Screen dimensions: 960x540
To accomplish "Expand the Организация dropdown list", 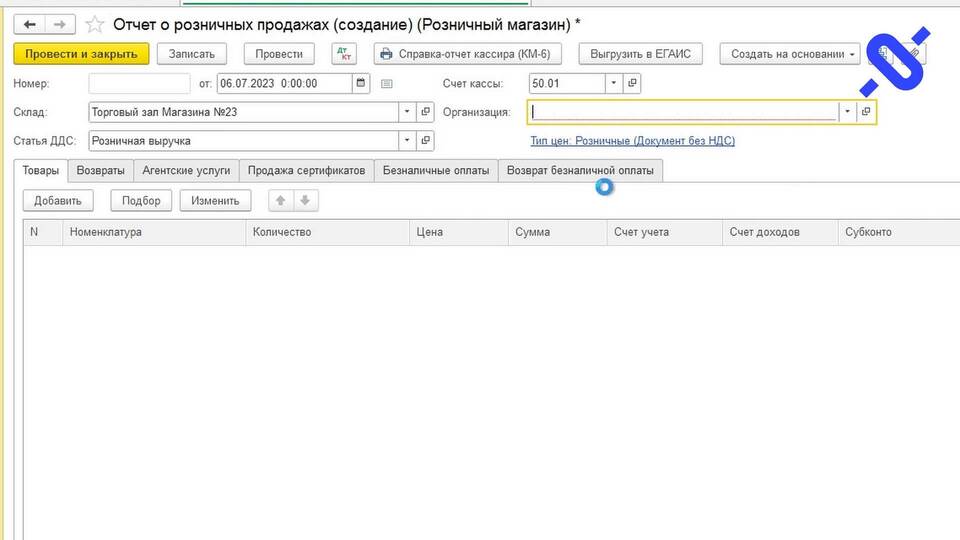I will pos(848,113).
